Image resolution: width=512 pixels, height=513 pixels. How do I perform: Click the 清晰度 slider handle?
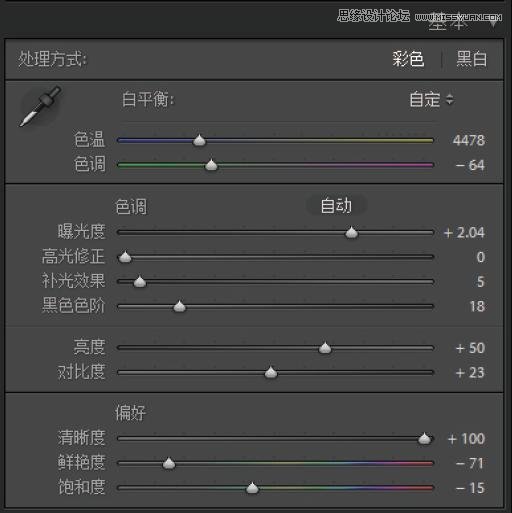coord(424,439)
